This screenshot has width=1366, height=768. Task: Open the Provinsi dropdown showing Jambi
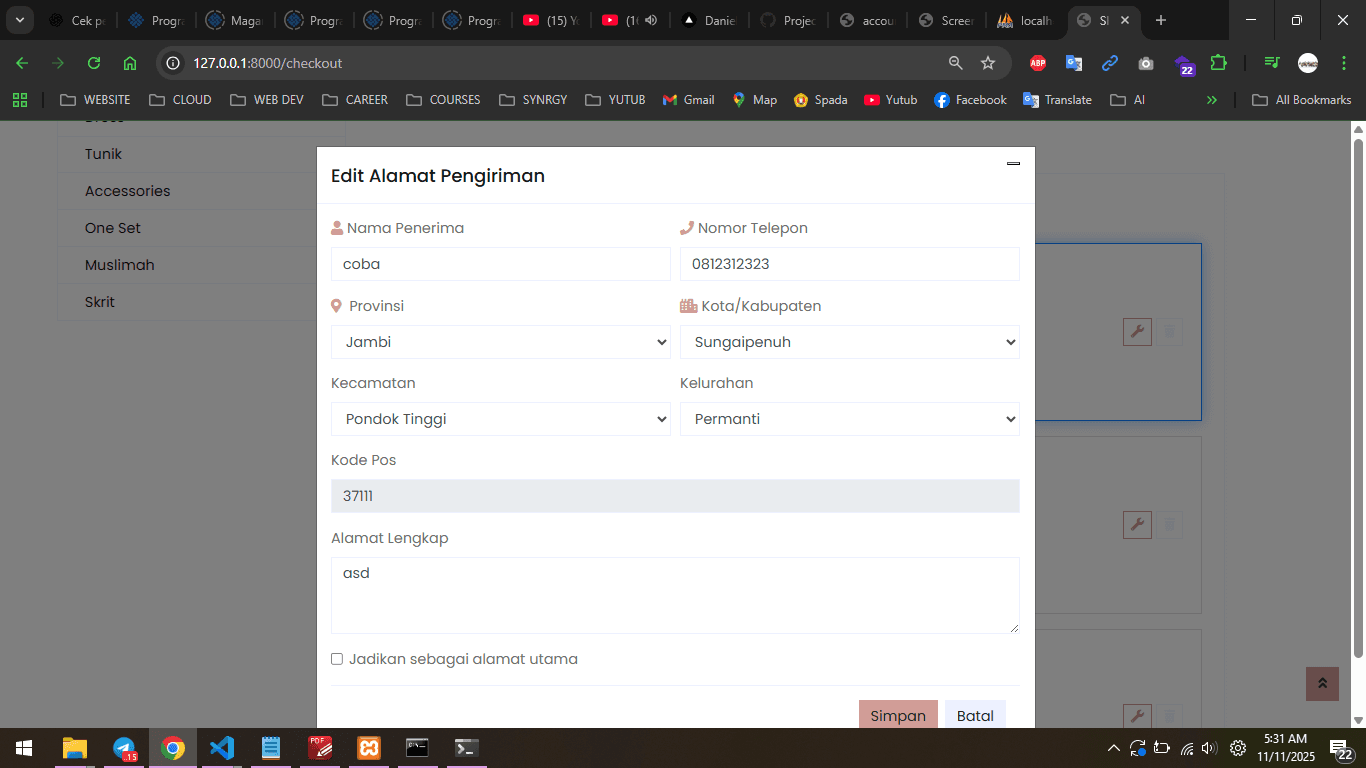500,342
